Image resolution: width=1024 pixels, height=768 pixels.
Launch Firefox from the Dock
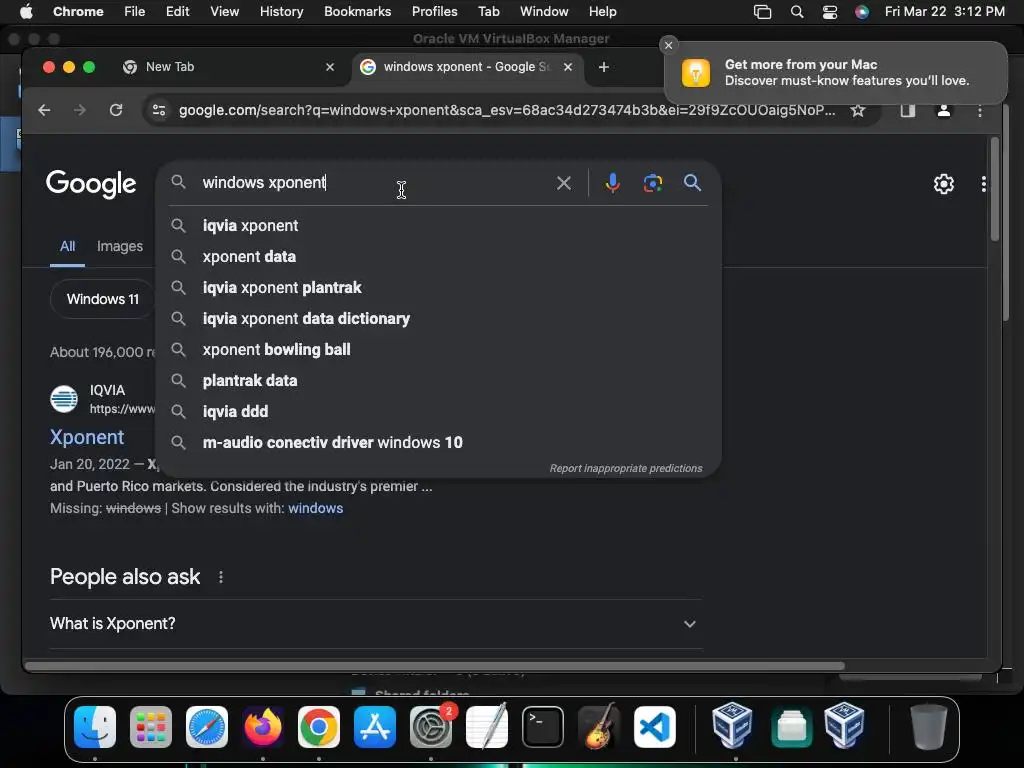(x=263, y=726)
